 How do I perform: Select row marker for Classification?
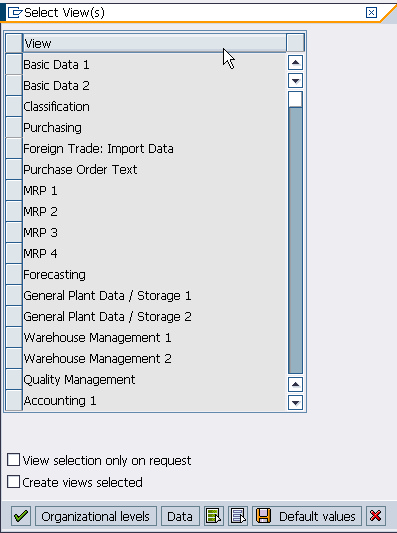14,106
